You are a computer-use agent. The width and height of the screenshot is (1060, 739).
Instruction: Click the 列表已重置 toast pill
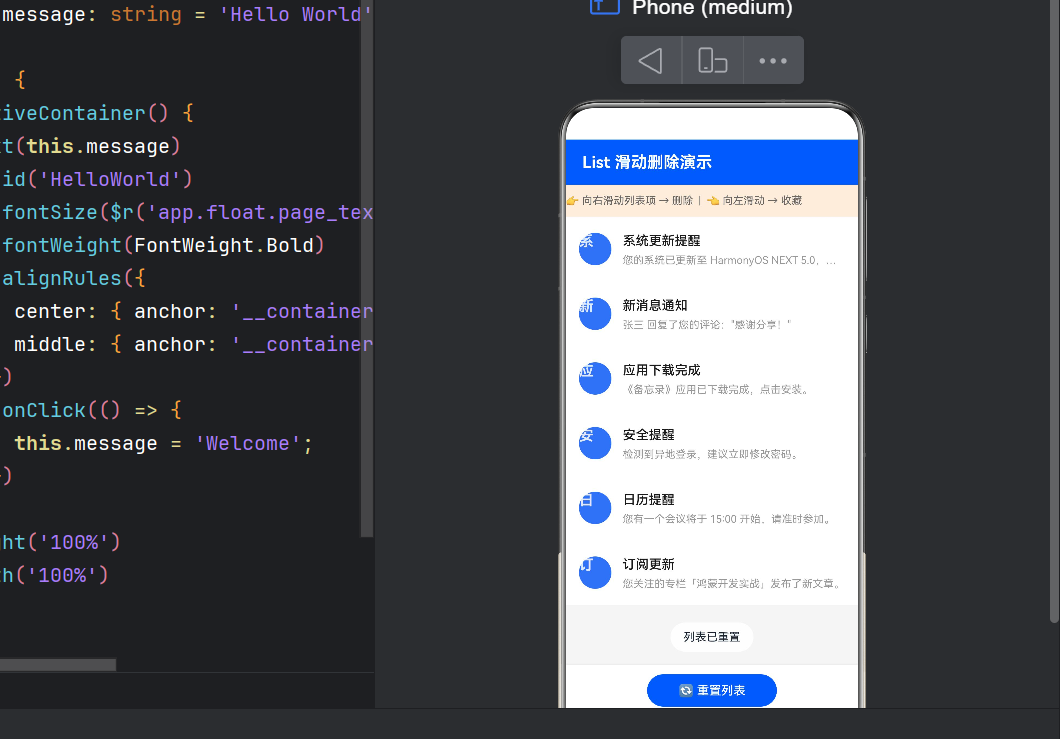[712, 637]
